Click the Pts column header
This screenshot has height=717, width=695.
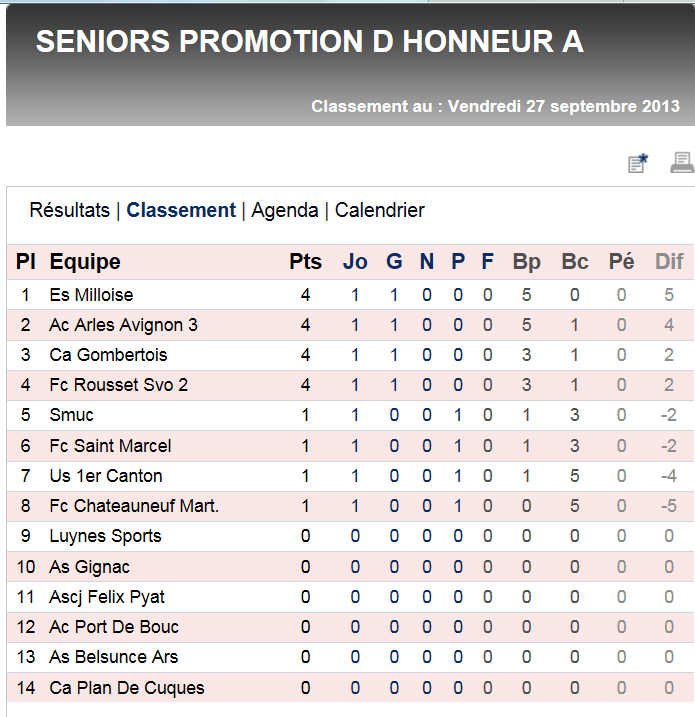[x=305, y=262]
